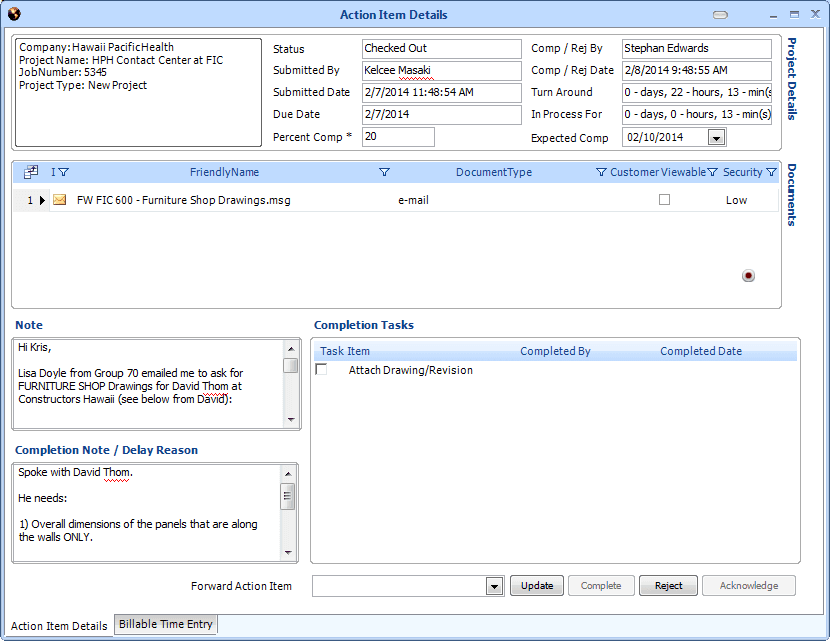Check the Attach Drawing/Revision task checkbox
Screen dimensions: 830x641
tap(321, 370)
